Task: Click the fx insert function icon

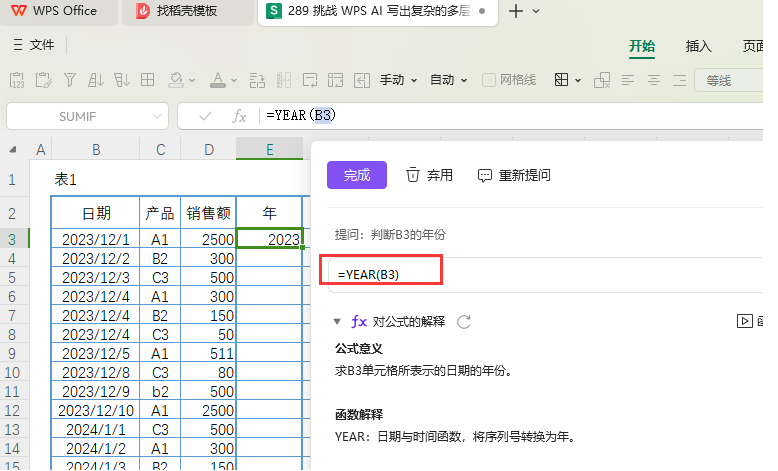Action: [x=239, y=117]
